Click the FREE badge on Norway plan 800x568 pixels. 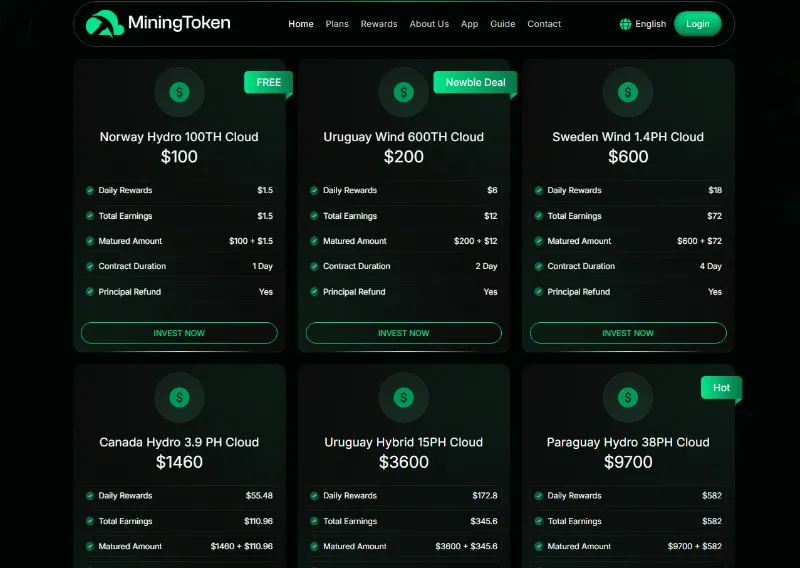[268, 82]
